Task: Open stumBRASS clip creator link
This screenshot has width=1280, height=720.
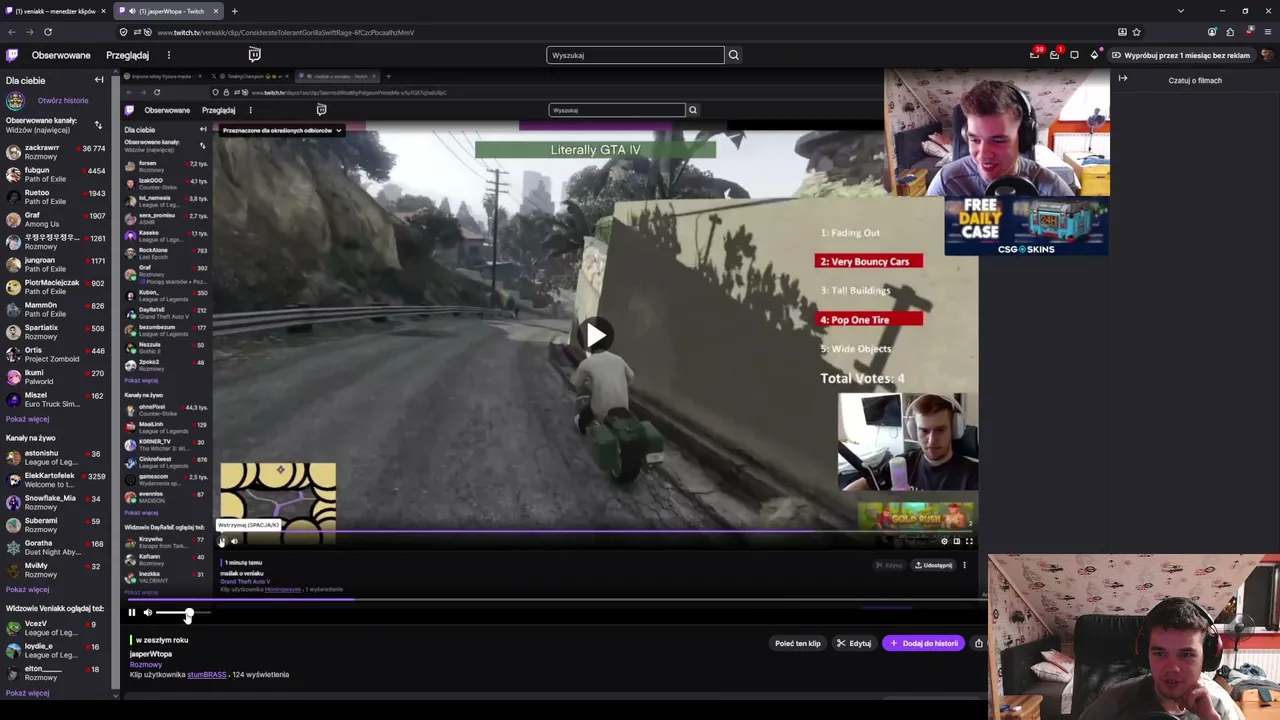Action: click(207, 675)
